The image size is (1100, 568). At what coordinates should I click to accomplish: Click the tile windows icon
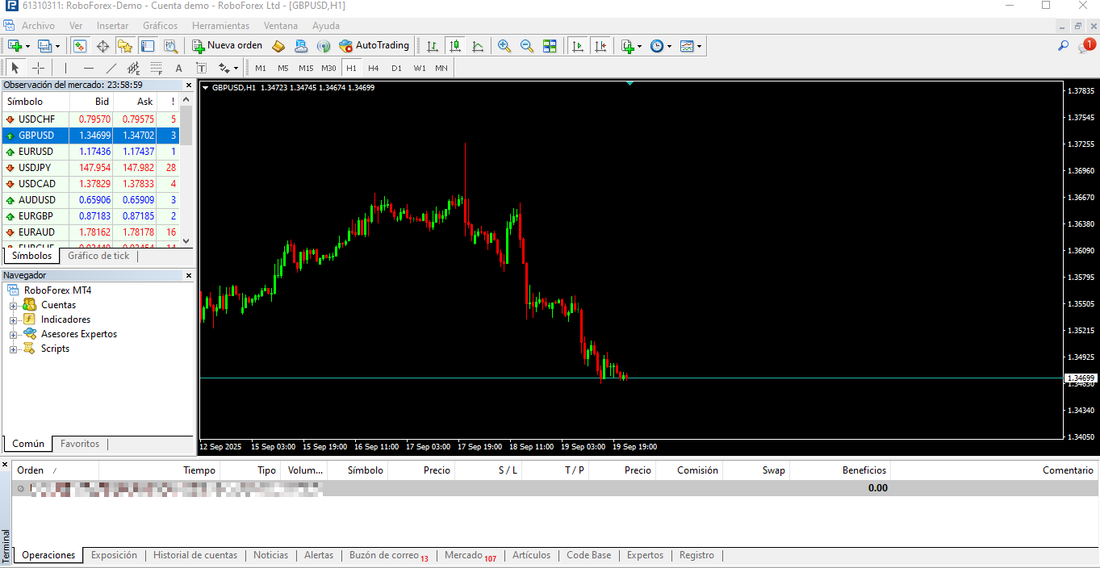[550, 46]
